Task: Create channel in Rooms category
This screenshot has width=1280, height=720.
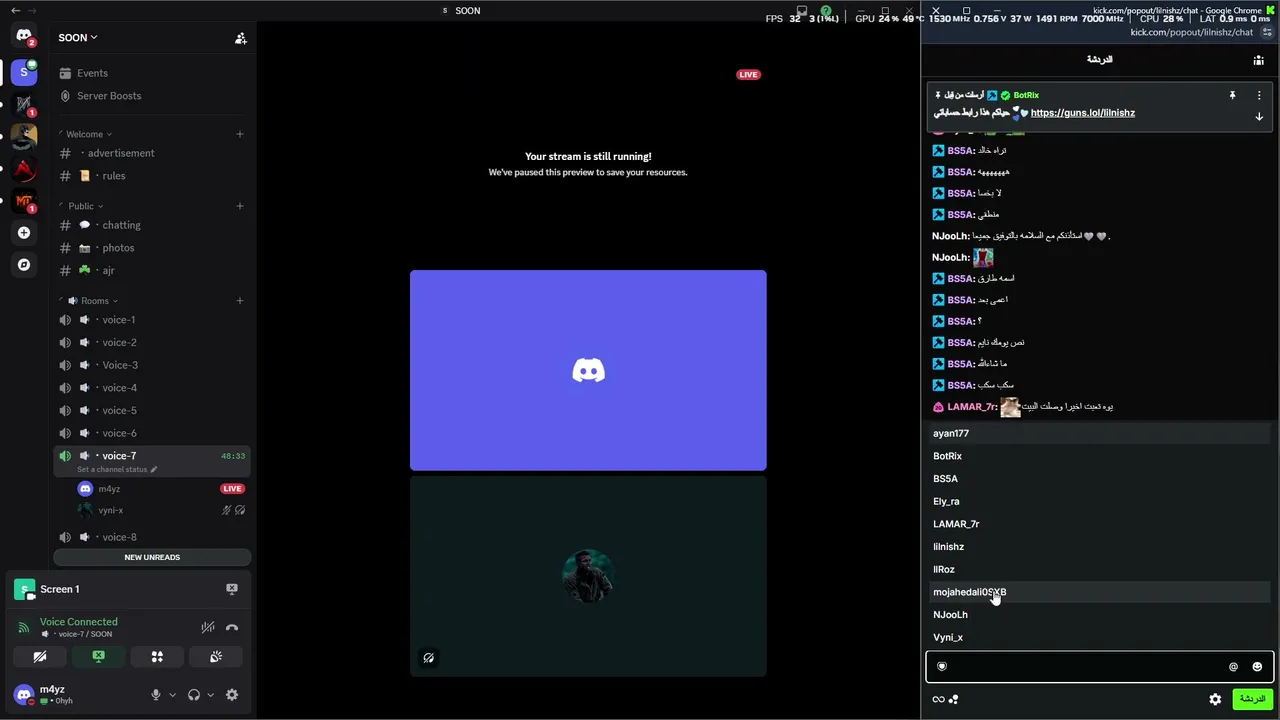Action: pyautogui.click(x=239, y=301)
